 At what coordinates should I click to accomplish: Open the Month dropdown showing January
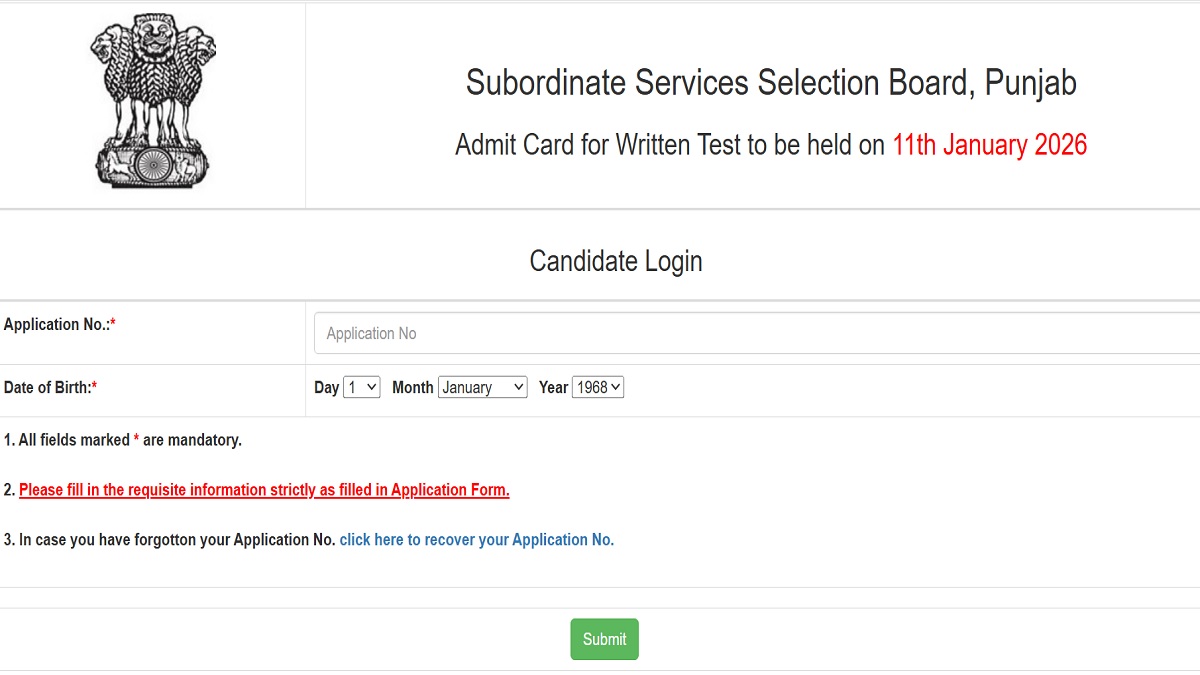482,387
